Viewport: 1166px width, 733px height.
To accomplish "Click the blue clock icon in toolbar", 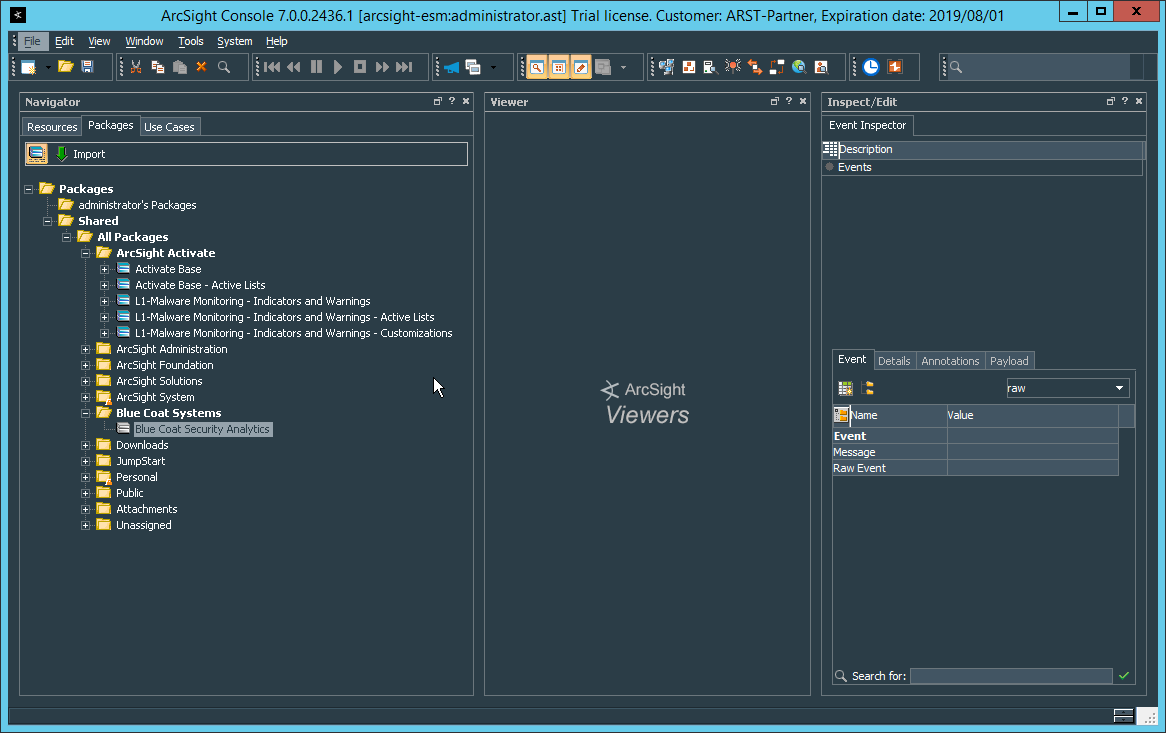I will click(x=871, y=67).
